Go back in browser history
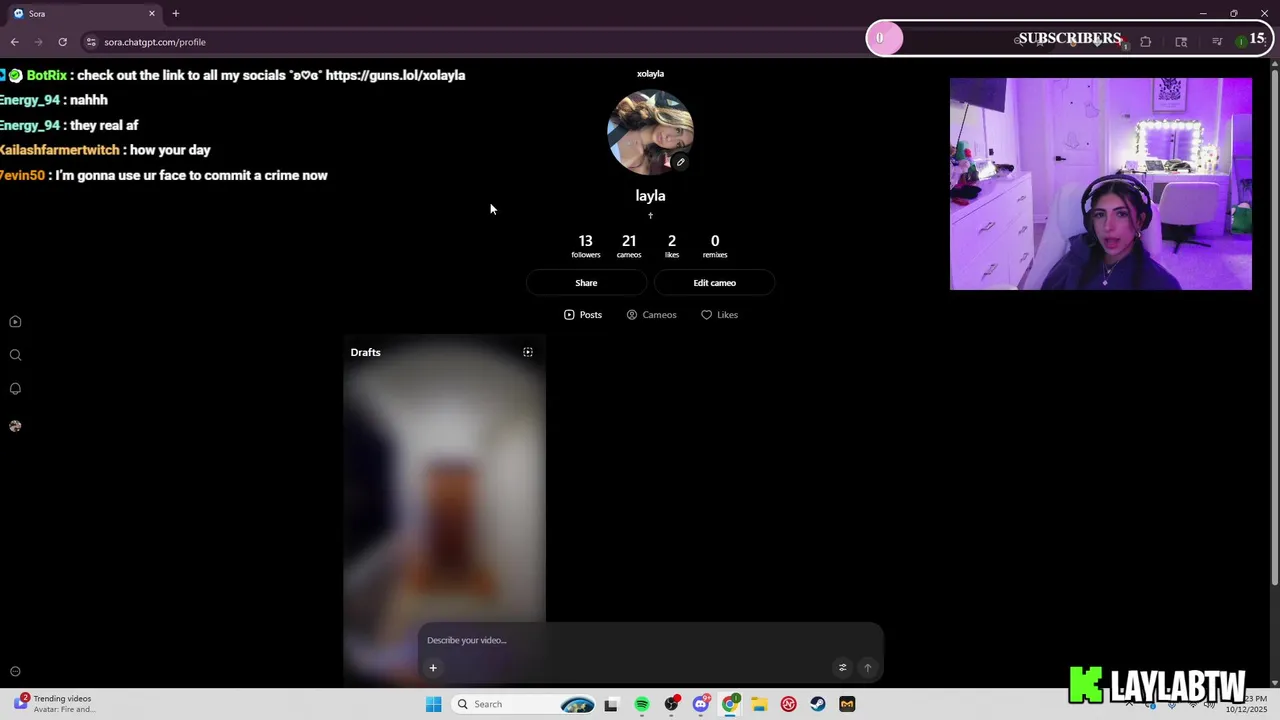The width and height of the screenshot is (1280, 720). click(x=14, y=42)
